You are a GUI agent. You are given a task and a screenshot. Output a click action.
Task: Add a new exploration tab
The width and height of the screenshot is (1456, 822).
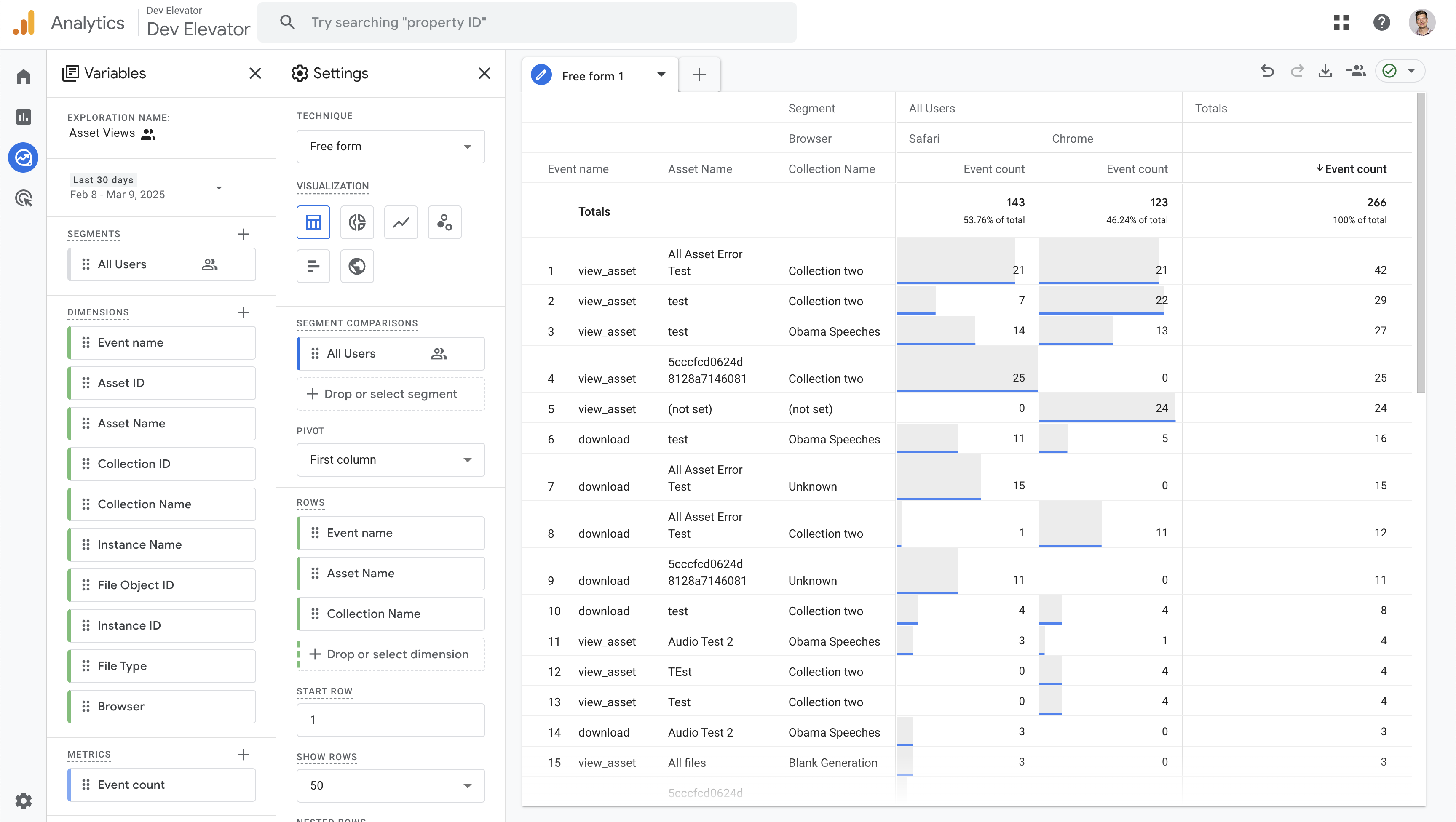[x=699, y=75]
